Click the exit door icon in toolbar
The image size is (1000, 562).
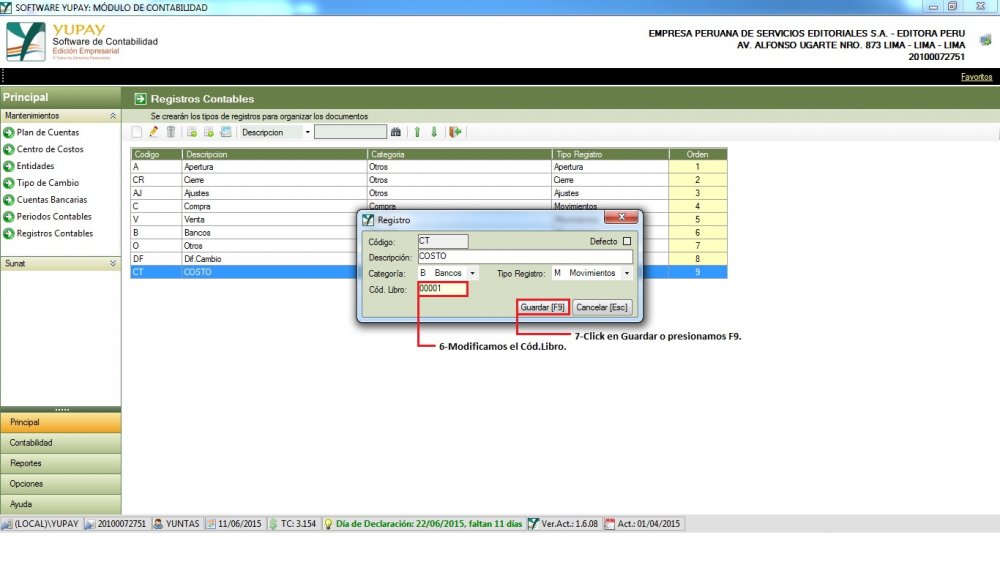455,132
